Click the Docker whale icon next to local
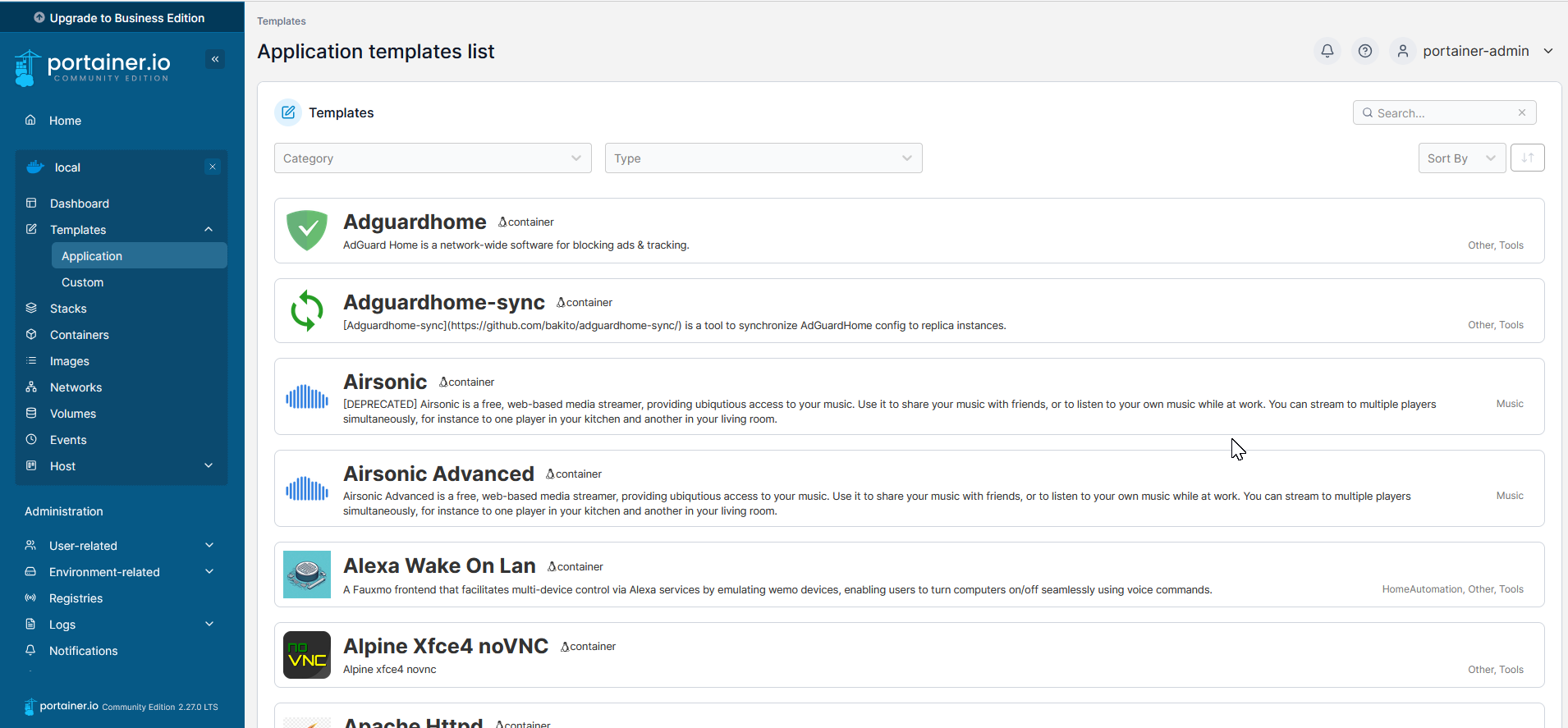Screen dimensions: 1568x728 [35, 167]
